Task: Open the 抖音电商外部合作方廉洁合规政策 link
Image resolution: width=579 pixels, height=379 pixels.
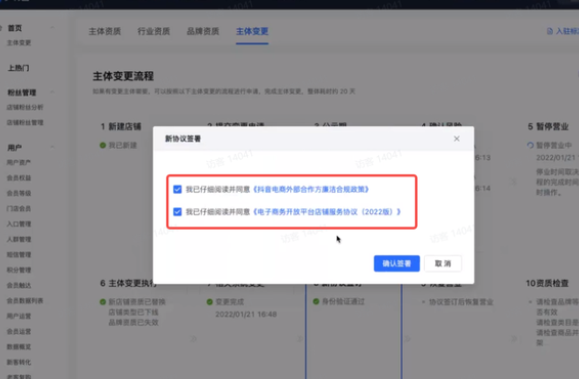Action: click(x=311, y=189)
